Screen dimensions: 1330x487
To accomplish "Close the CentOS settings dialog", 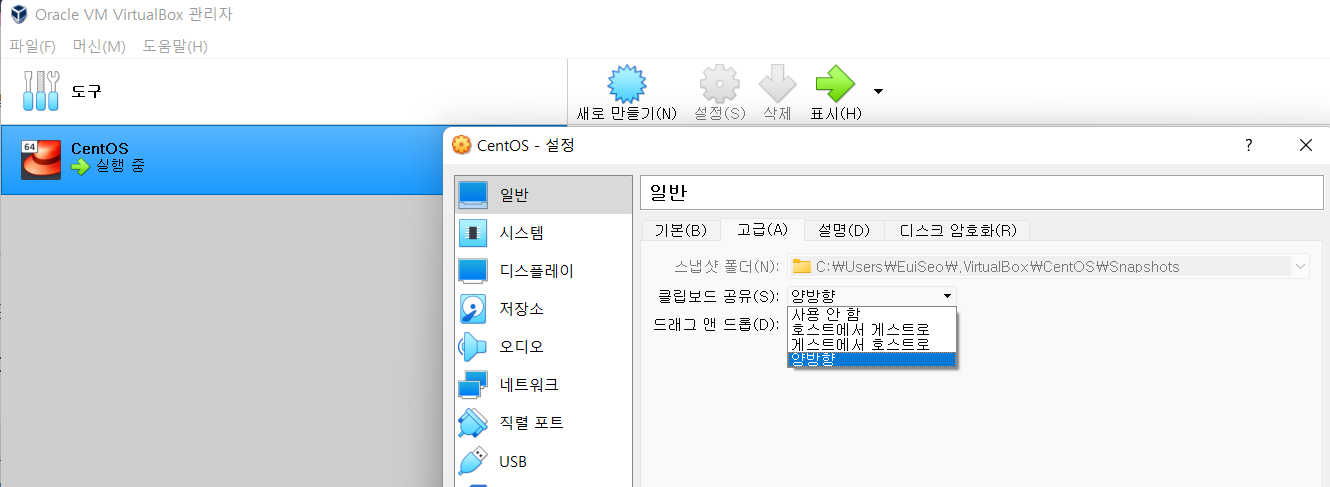I will click(1305, 145).
